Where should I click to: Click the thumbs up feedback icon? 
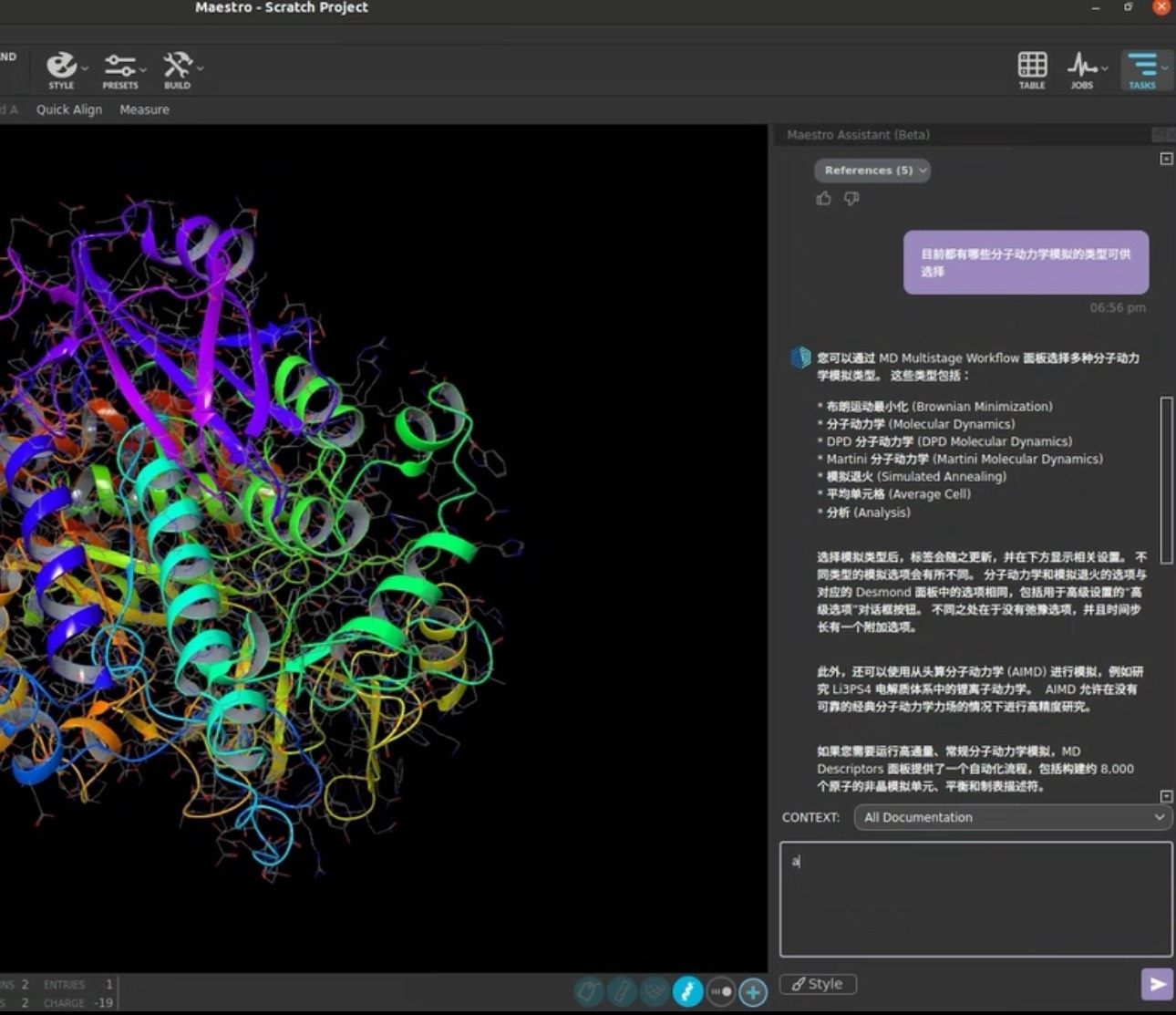[x=824, y=199]
